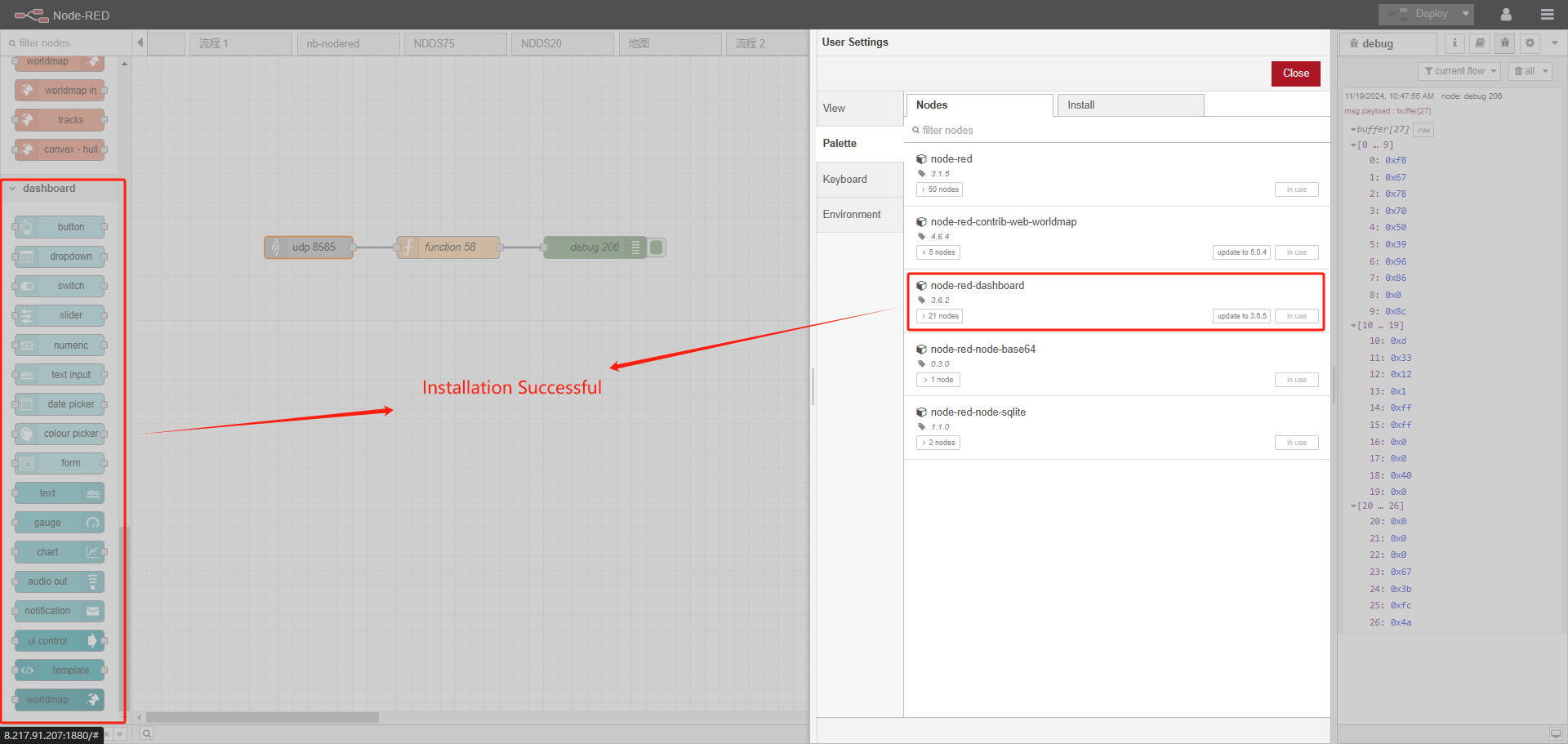Select the ui control palette node
Screen dimensions: 1568x744
(x=60, y=641)
